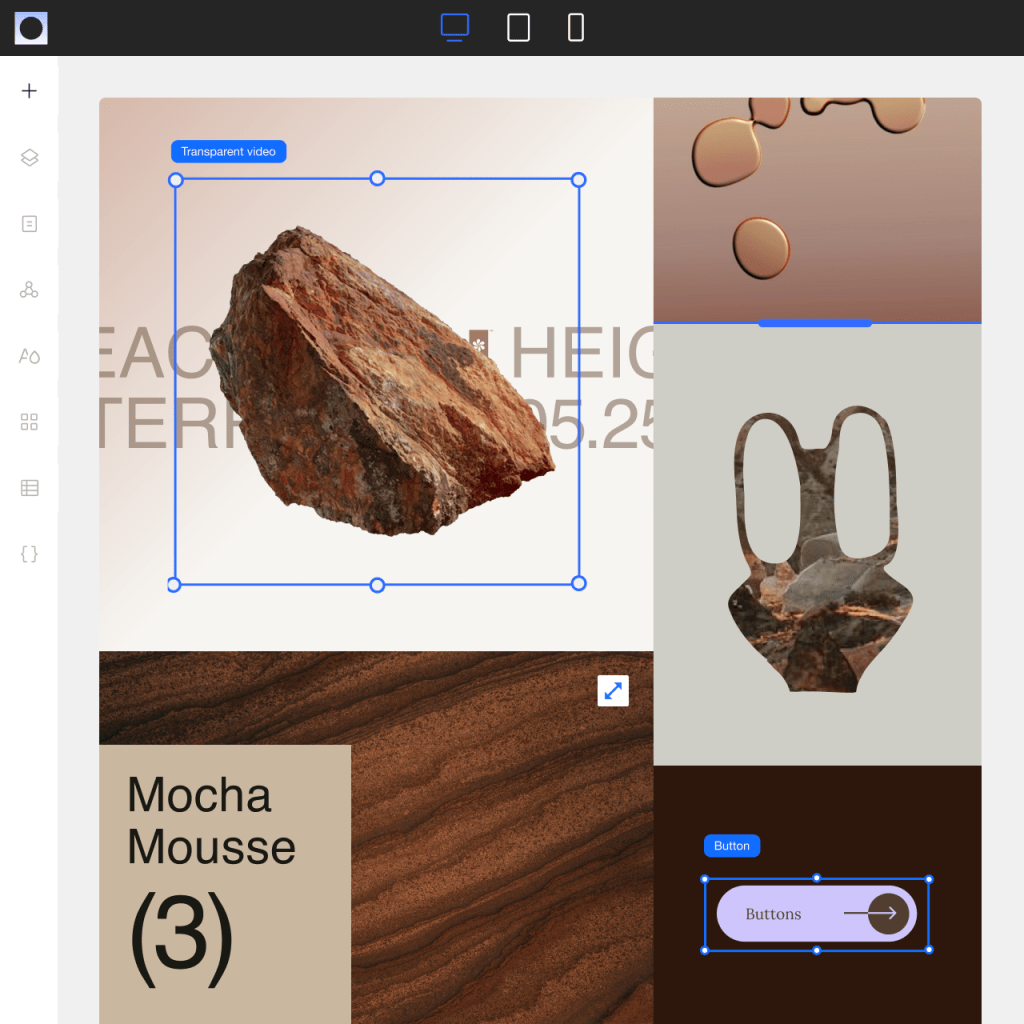This screenshot has height=1024, width=1024.
Task: Select the Button label tag
Action: [x=731, y=845]
